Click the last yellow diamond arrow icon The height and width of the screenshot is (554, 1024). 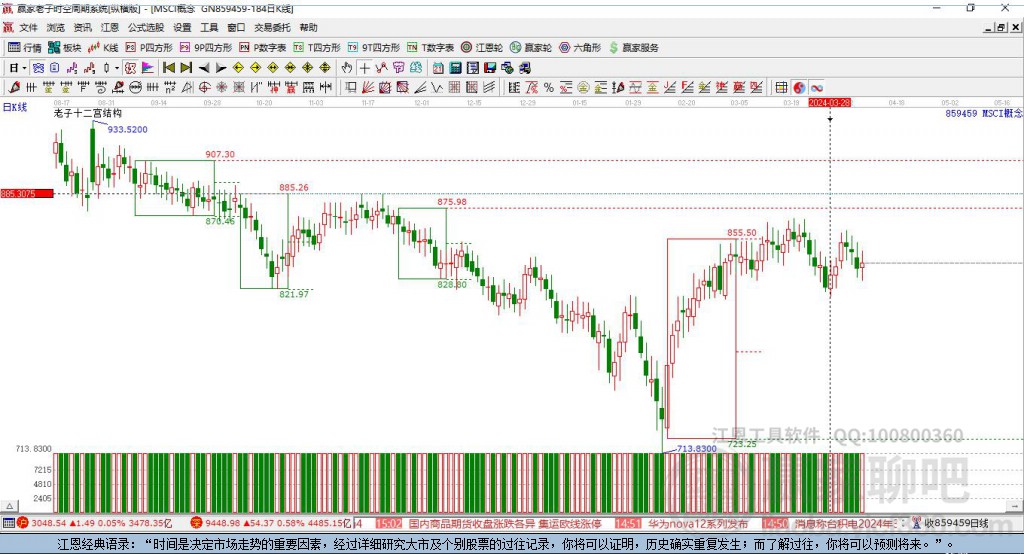(x=325, y=68)
